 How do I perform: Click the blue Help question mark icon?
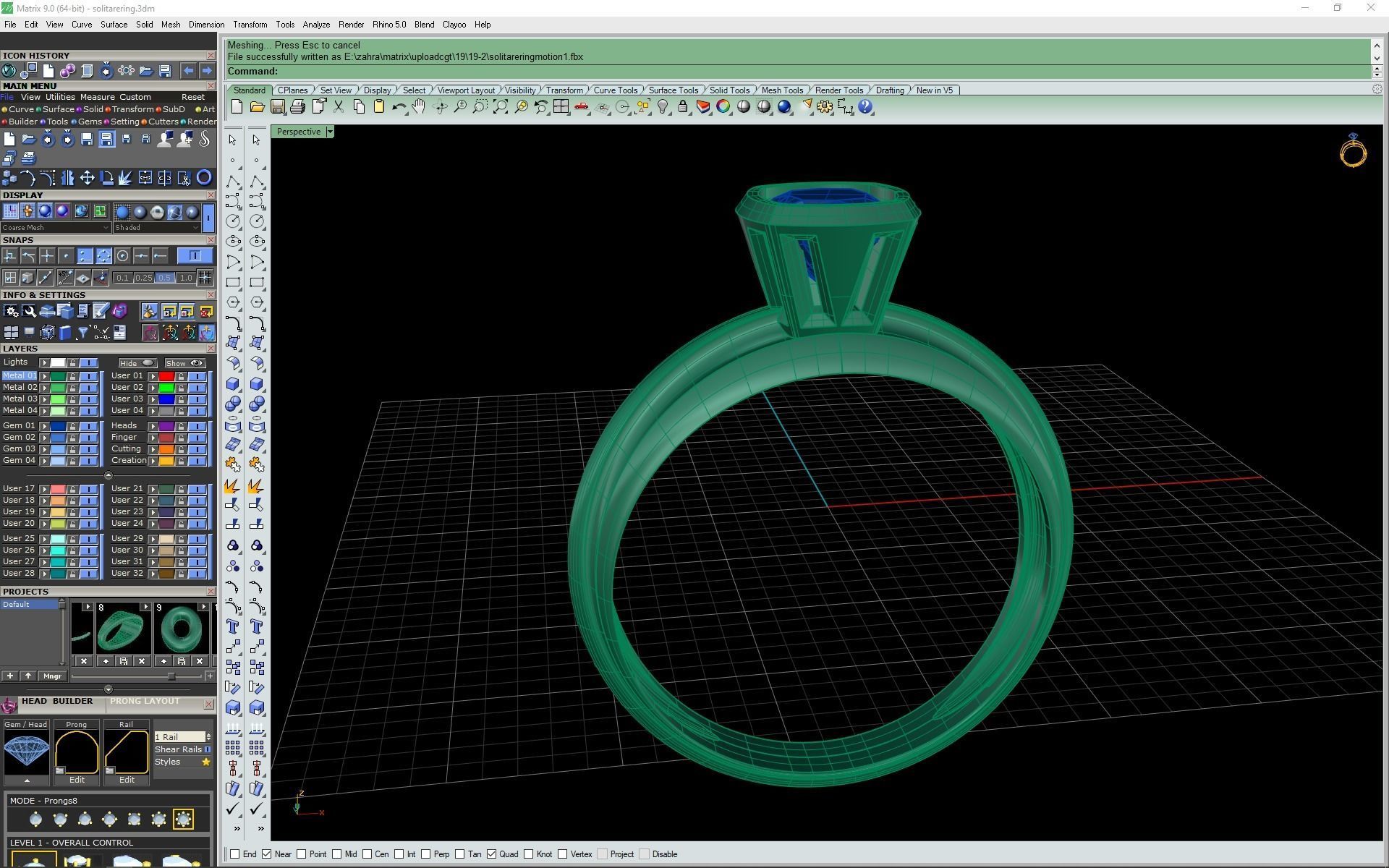coord(865,107)
